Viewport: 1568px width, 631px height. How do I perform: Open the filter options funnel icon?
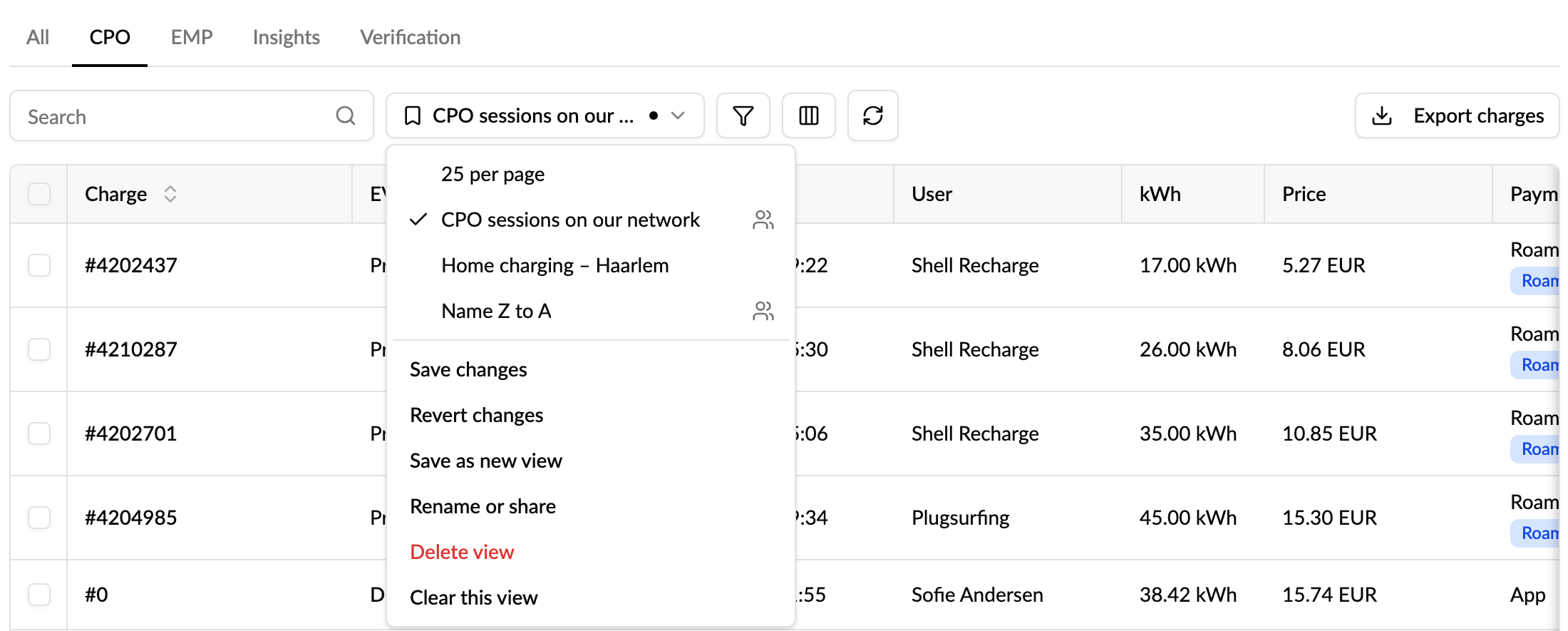743,116
